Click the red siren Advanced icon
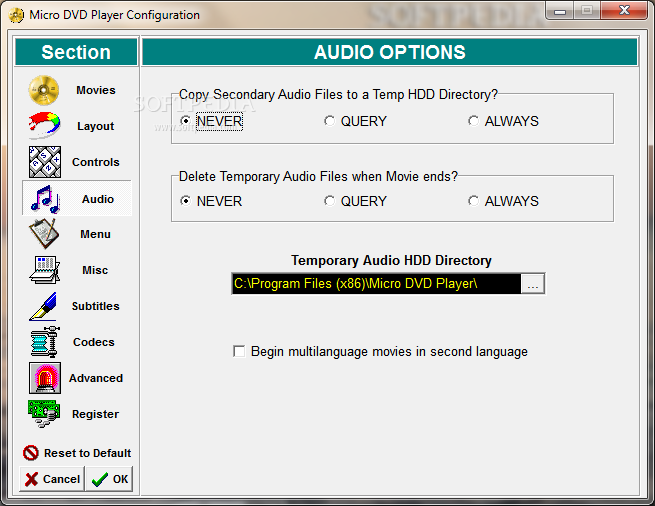The width and height of the screenshot is (655, 506). [x=45, y=378]
